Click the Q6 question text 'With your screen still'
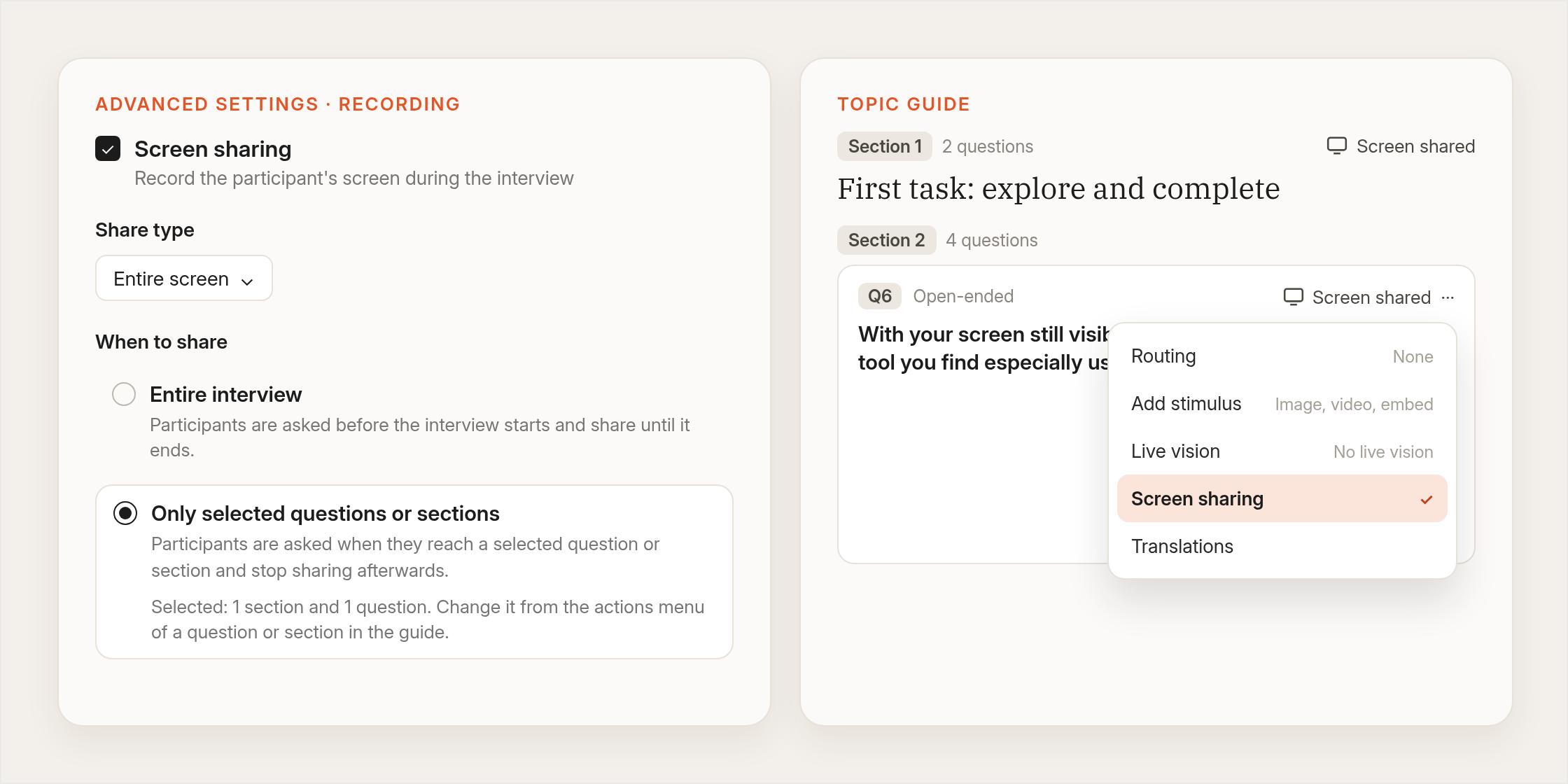 (983, 348)
